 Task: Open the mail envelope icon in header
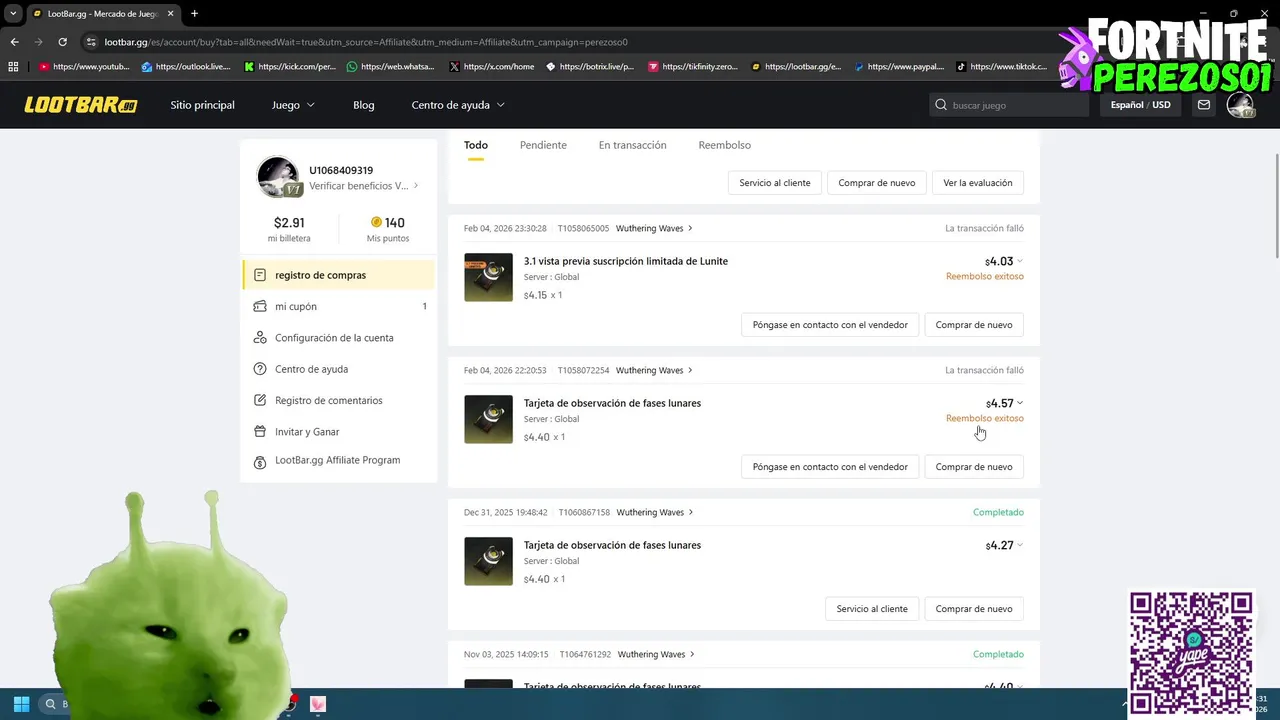coord(1204,105)
